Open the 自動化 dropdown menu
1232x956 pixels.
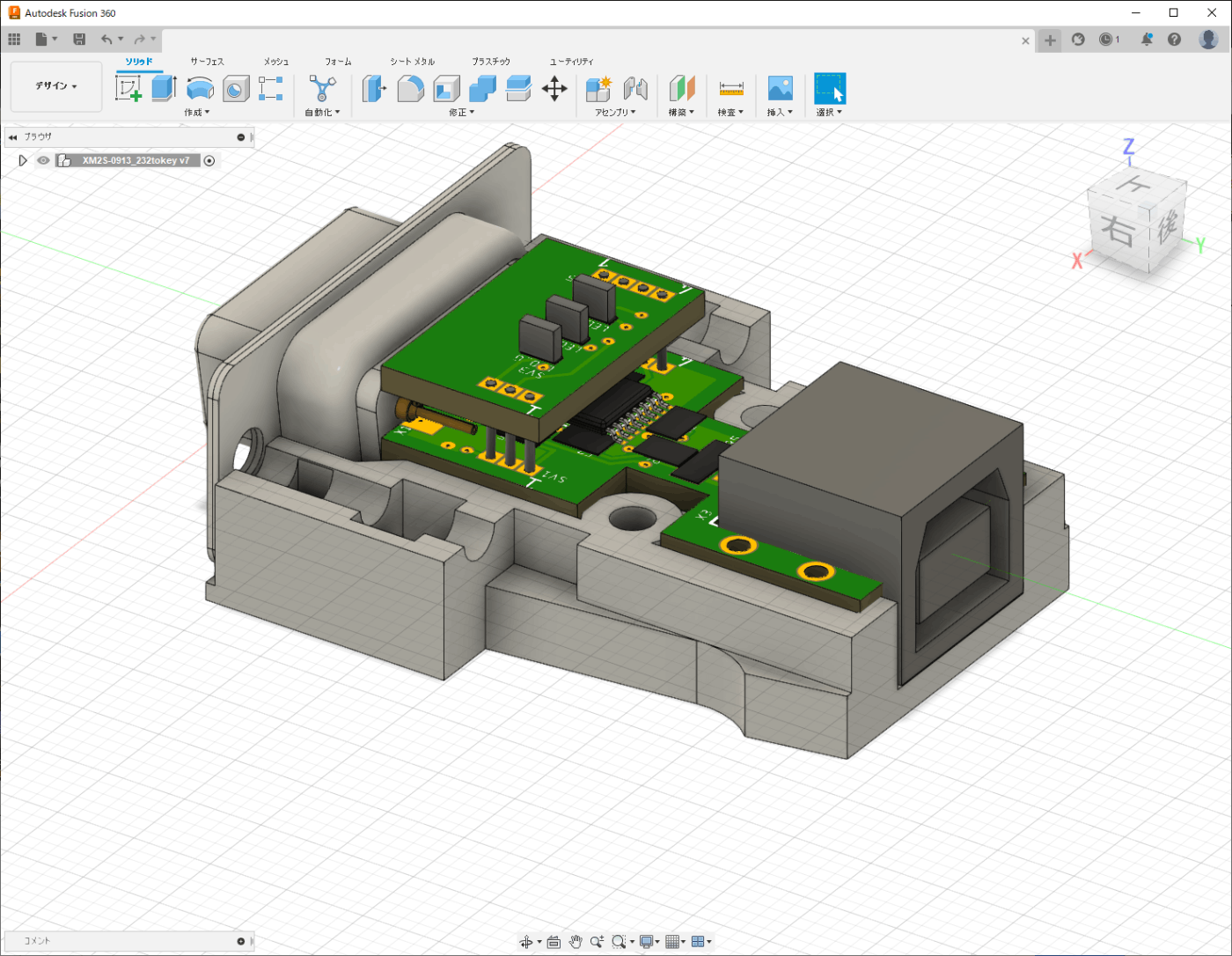click(x=322, y=113)
